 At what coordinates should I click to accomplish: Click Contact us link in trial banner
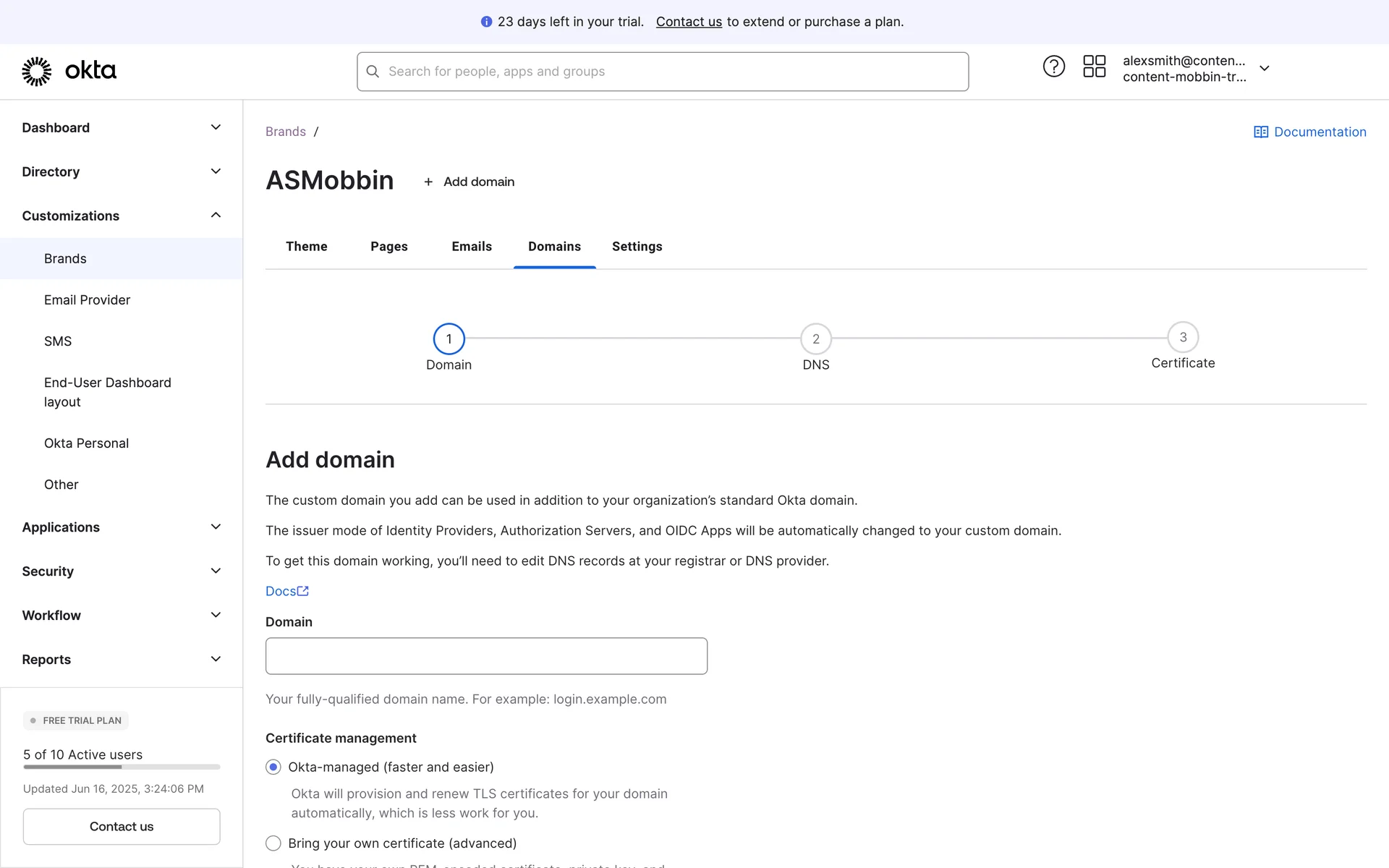click(x=689, y=22)
